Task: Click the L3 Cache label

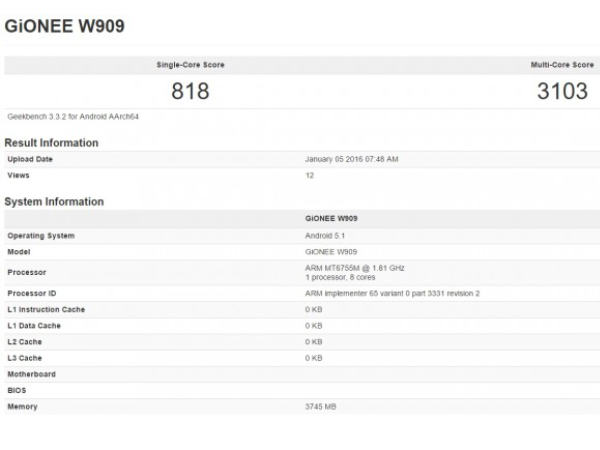Action: (x=24, y=358)
